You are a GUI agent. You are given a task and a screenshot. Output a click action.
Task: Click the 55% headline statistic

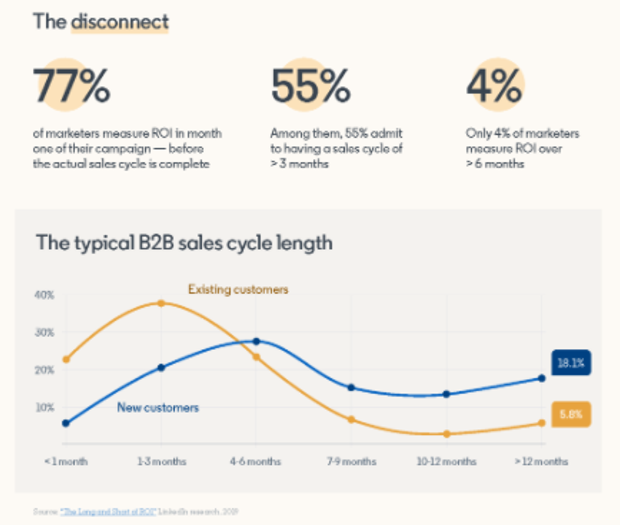pos(308,86)
